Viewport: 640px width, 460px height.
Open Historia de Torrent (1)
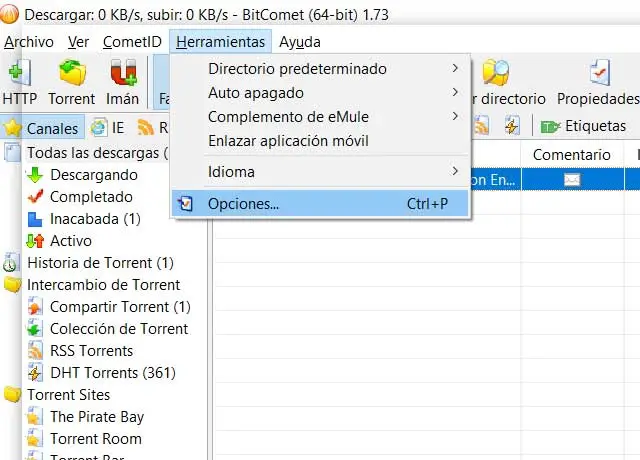[x=100, y=263]
